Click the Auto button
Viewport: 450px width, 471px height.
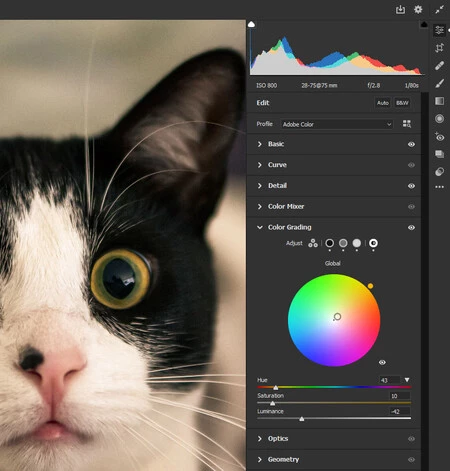383,103
